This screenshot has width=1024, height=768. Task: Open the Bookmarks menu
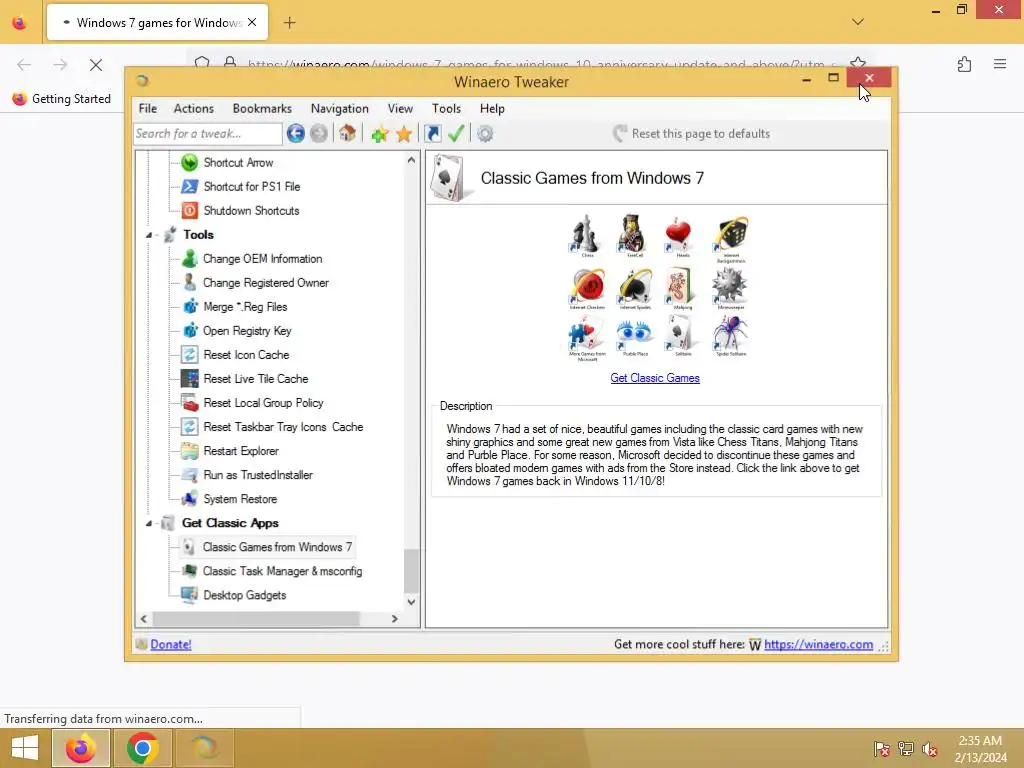click(x=262, y=108)
